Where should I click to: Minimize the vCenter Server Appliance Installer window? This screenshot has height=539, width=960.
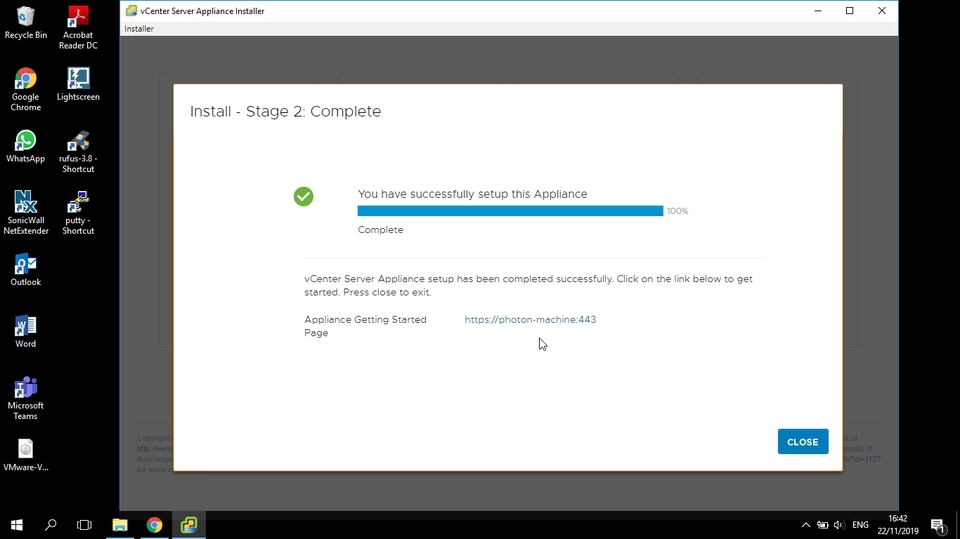[x=818, y=10]
